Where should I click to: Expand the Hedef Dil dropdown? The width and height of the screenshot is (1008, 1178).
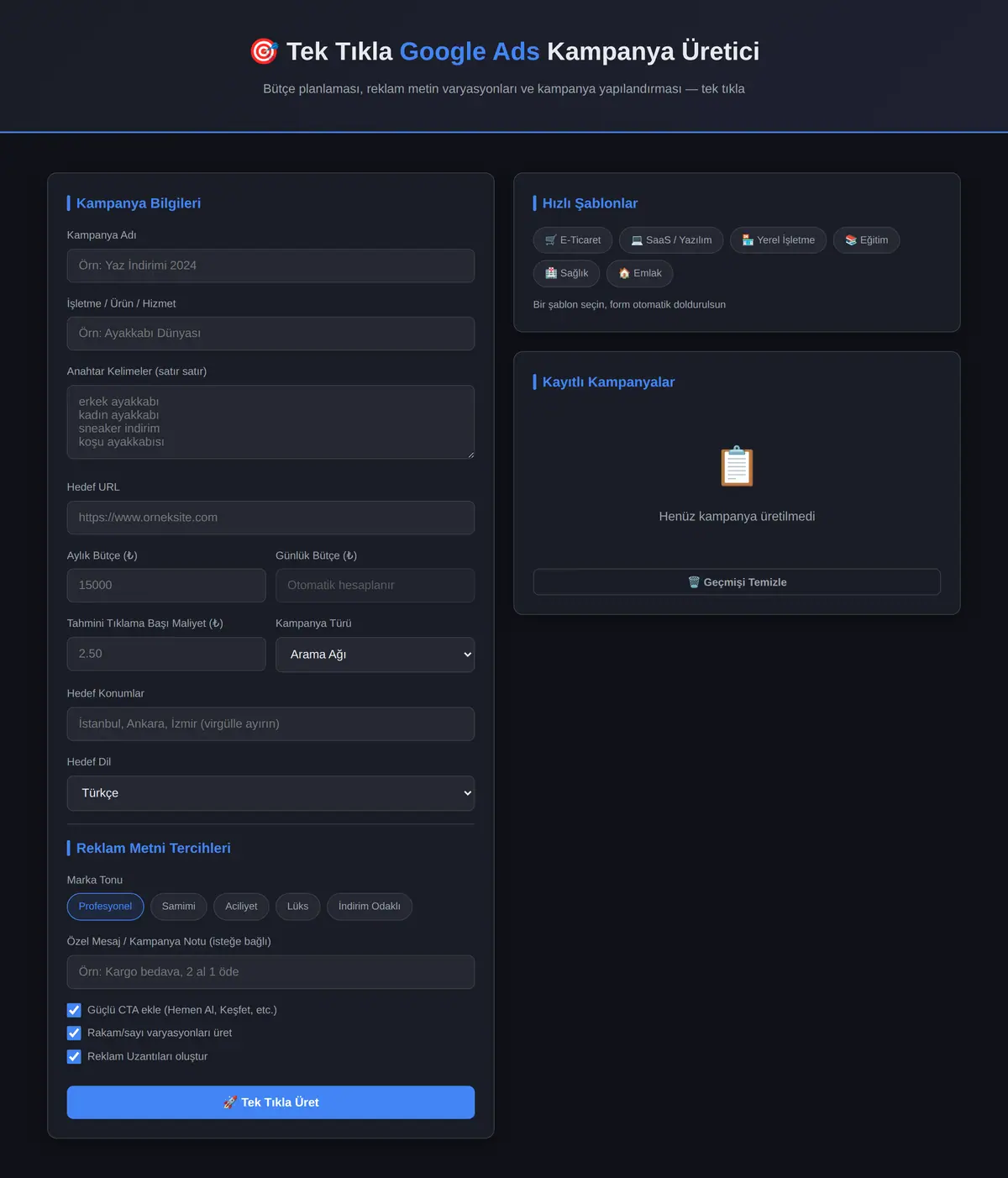coord(270,793)
